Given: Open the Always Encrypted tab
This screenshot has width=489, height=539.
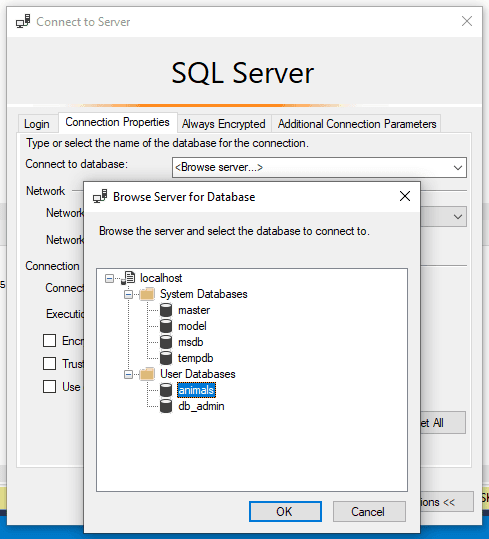Looking at the screenshot, I should point(224,124).
